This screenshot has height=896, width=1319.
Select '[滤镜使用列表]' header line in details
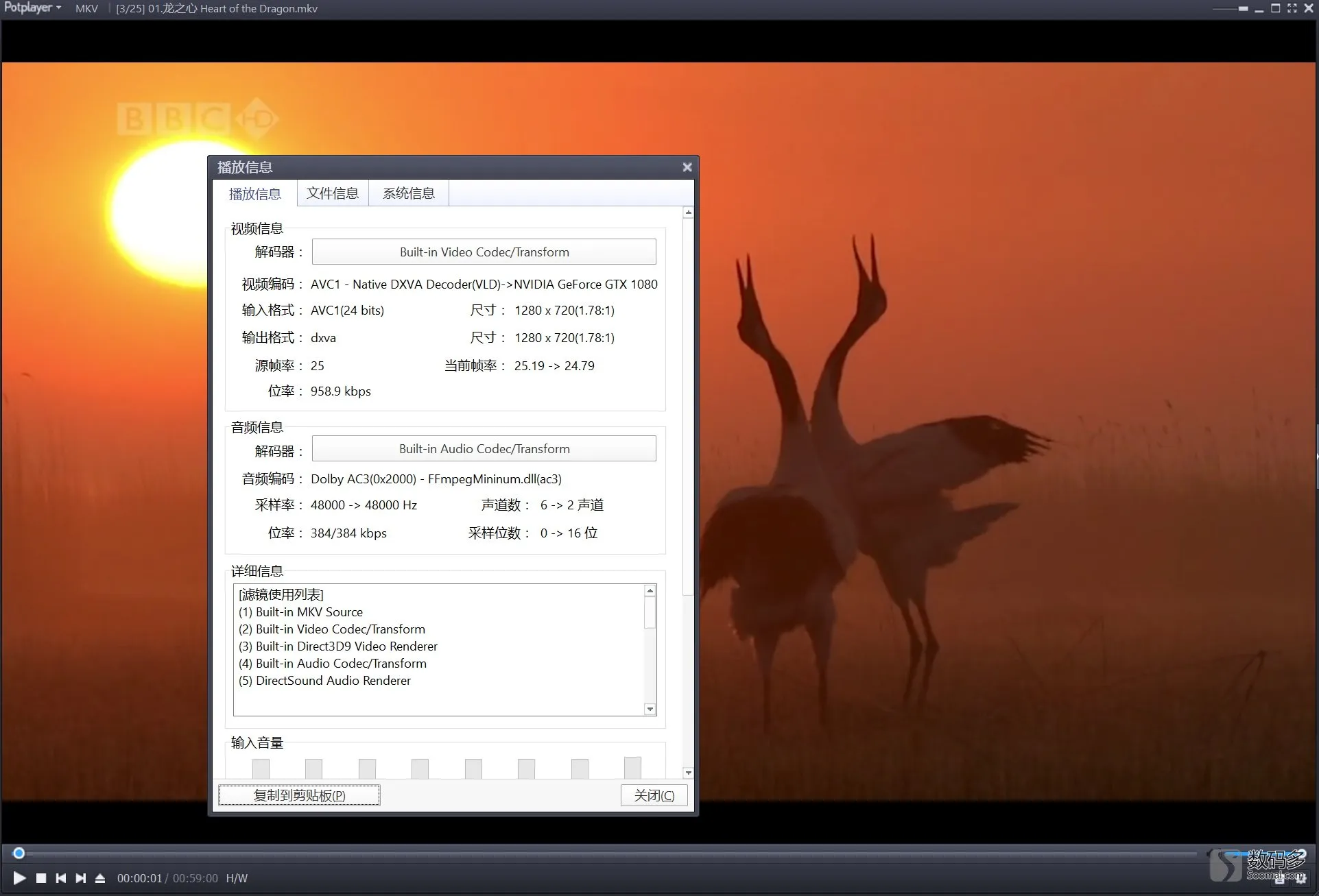point(281,594)
